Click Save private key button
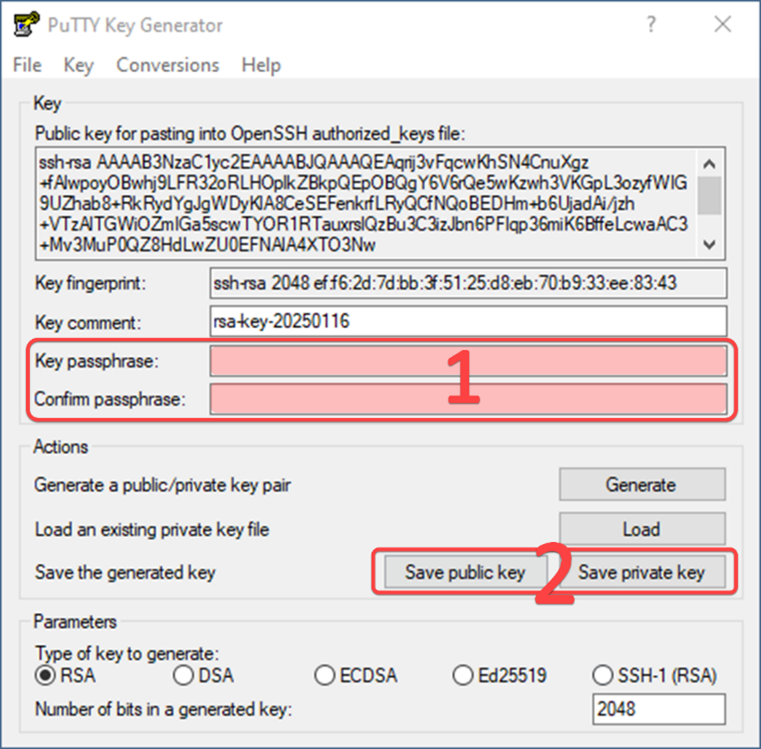The image size is (761, 749). 642,572
